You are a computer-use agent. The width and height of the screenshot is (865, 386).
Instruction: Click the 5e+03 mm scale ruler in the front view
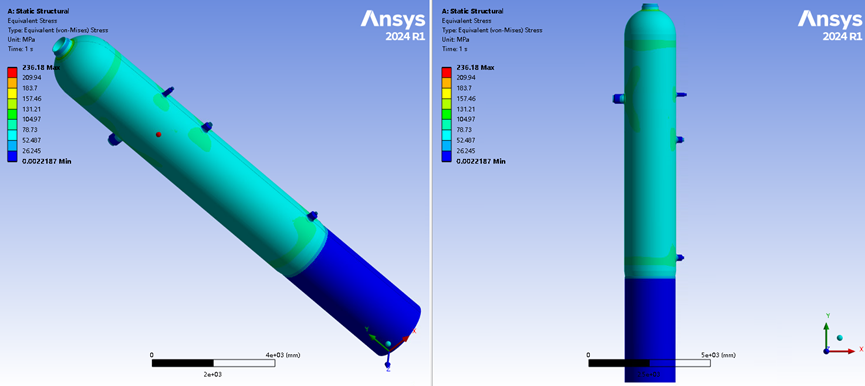[649, 363]
